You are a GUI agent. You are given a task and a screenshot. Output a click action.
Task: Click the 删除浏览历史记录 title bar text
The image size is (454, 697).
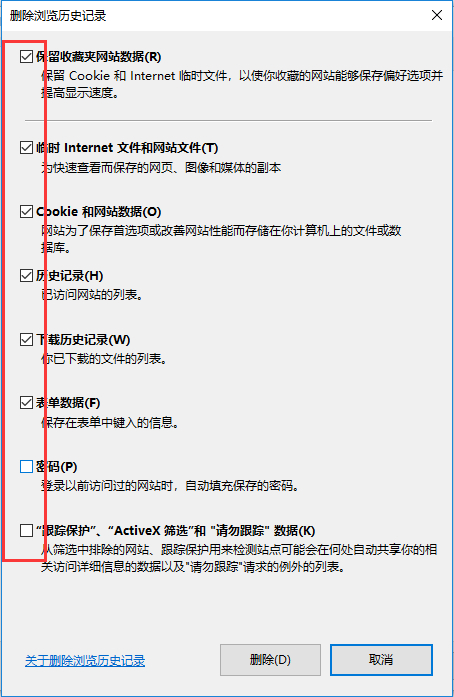tap(58, 16)
